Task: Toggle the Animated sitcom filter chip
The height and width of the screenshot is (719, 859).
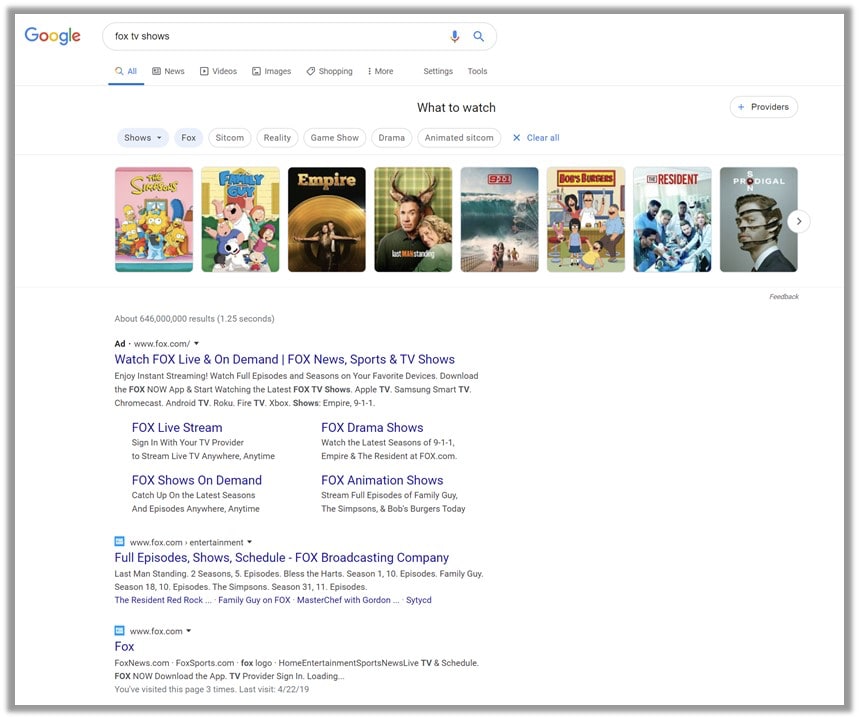Action: click(459, 138)
